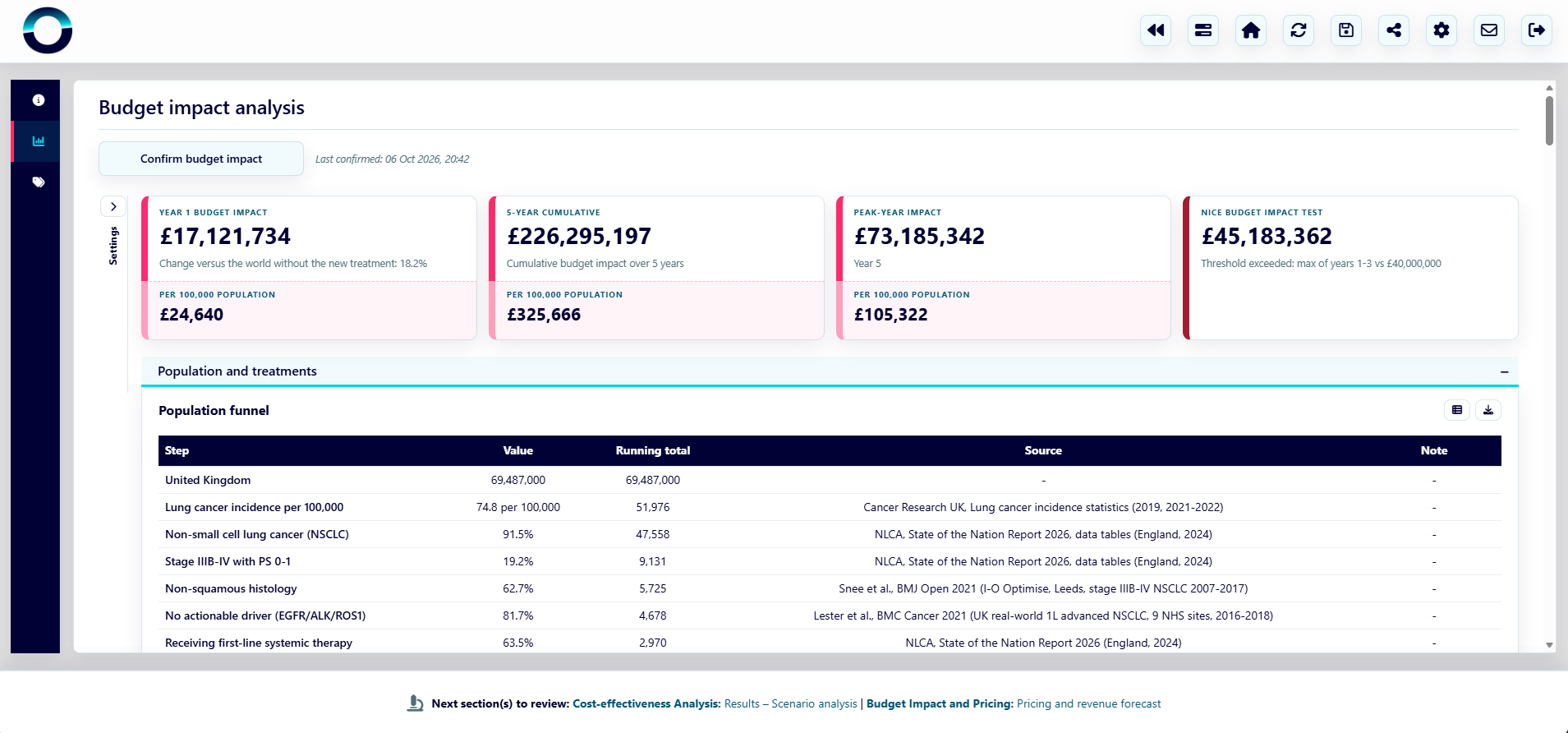1568x733 pixels.
Task: Click the Confirm budget impact button
Action: click(x=201, y=159)
